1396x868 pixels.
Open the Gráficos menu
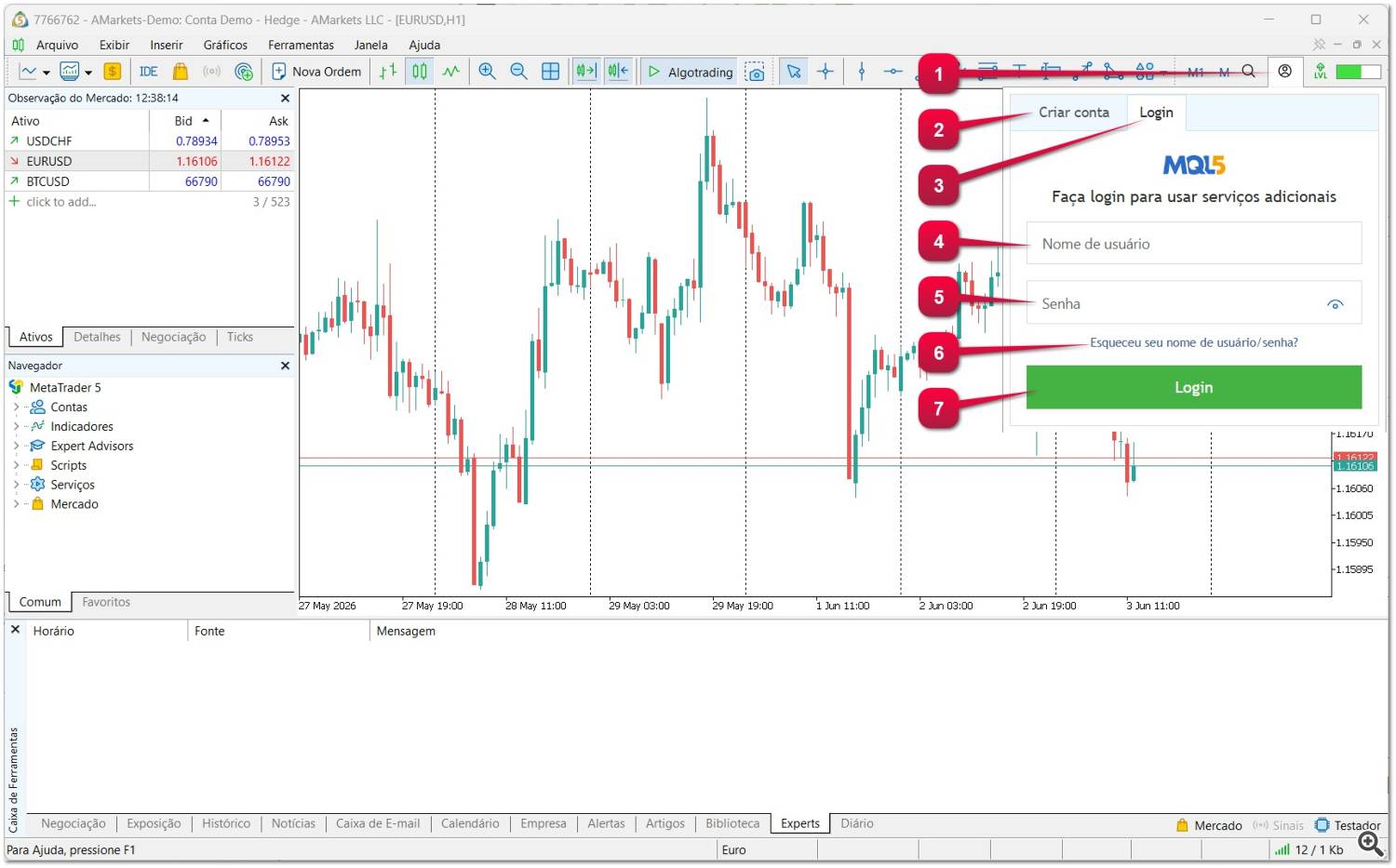(225, 45)
